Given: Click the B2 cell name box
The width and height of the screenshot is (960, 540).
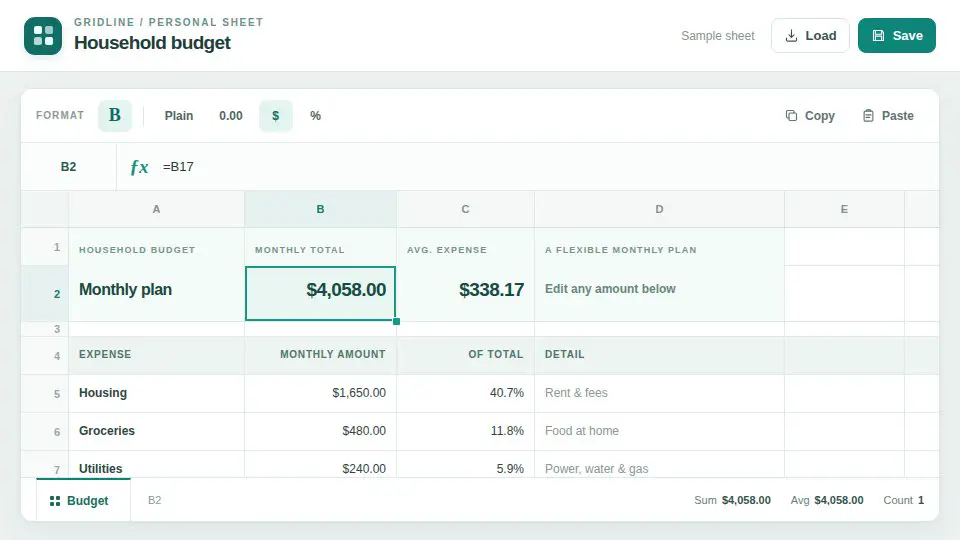Looking at the screenshot, I should 69,167.
